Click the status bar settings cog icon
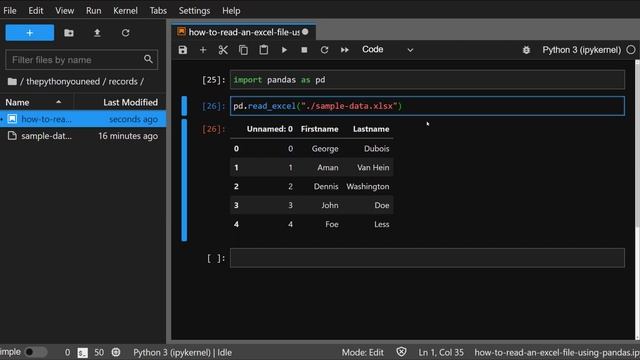This screenshot has height=360, width=640. point(116,352)
